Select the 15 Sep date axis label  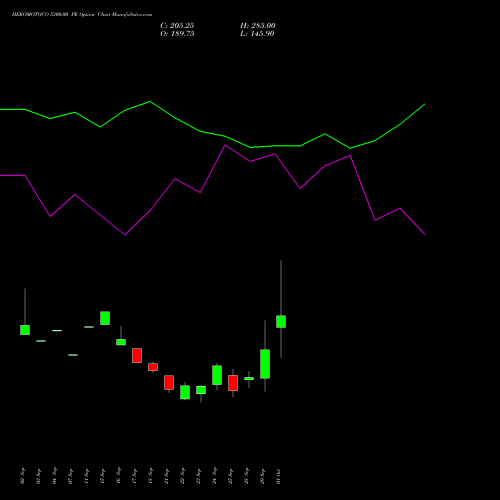(102, 476)
